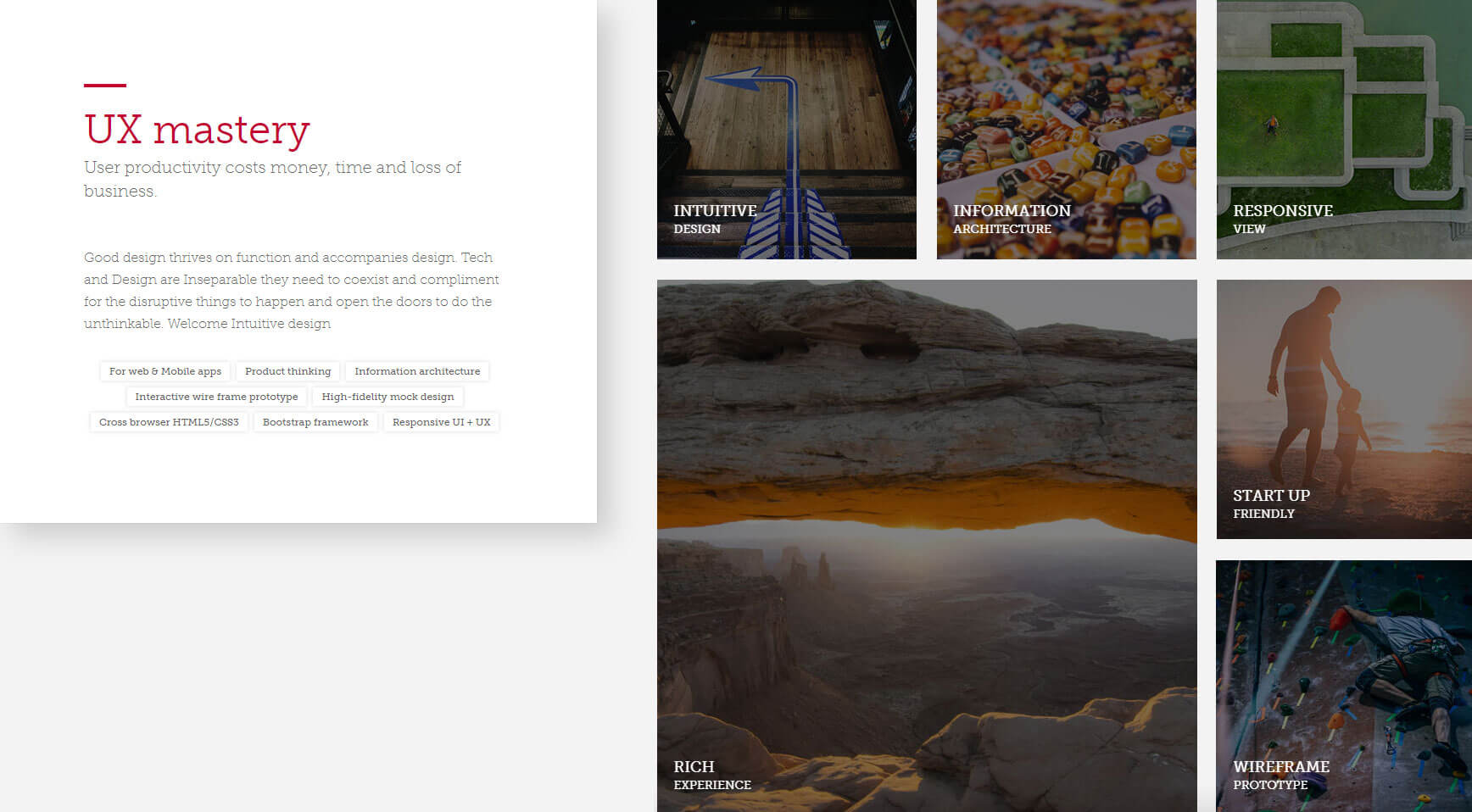Select the Start Up Friendly tile
This screenshot has height=812, width=1472.
click(1344, 409)
